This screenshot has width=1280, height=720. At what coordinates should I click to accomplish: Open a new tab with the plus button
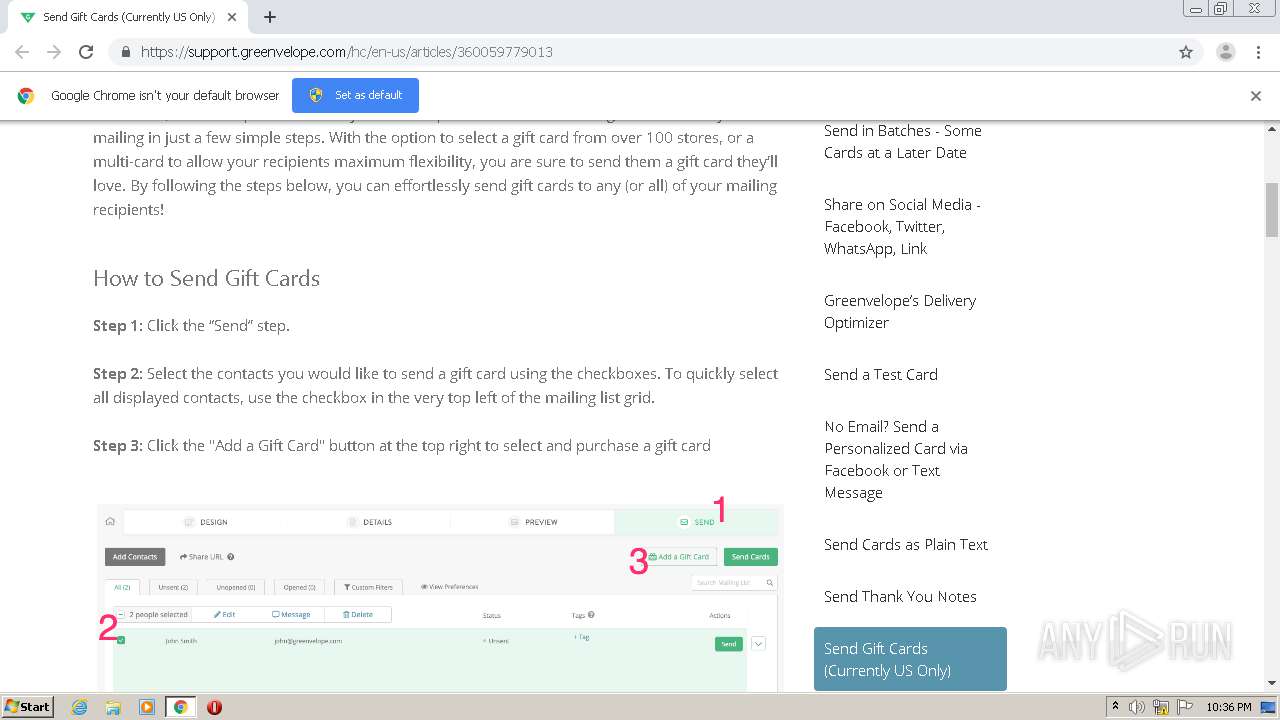pyautogui.click(x=270, y=17)
